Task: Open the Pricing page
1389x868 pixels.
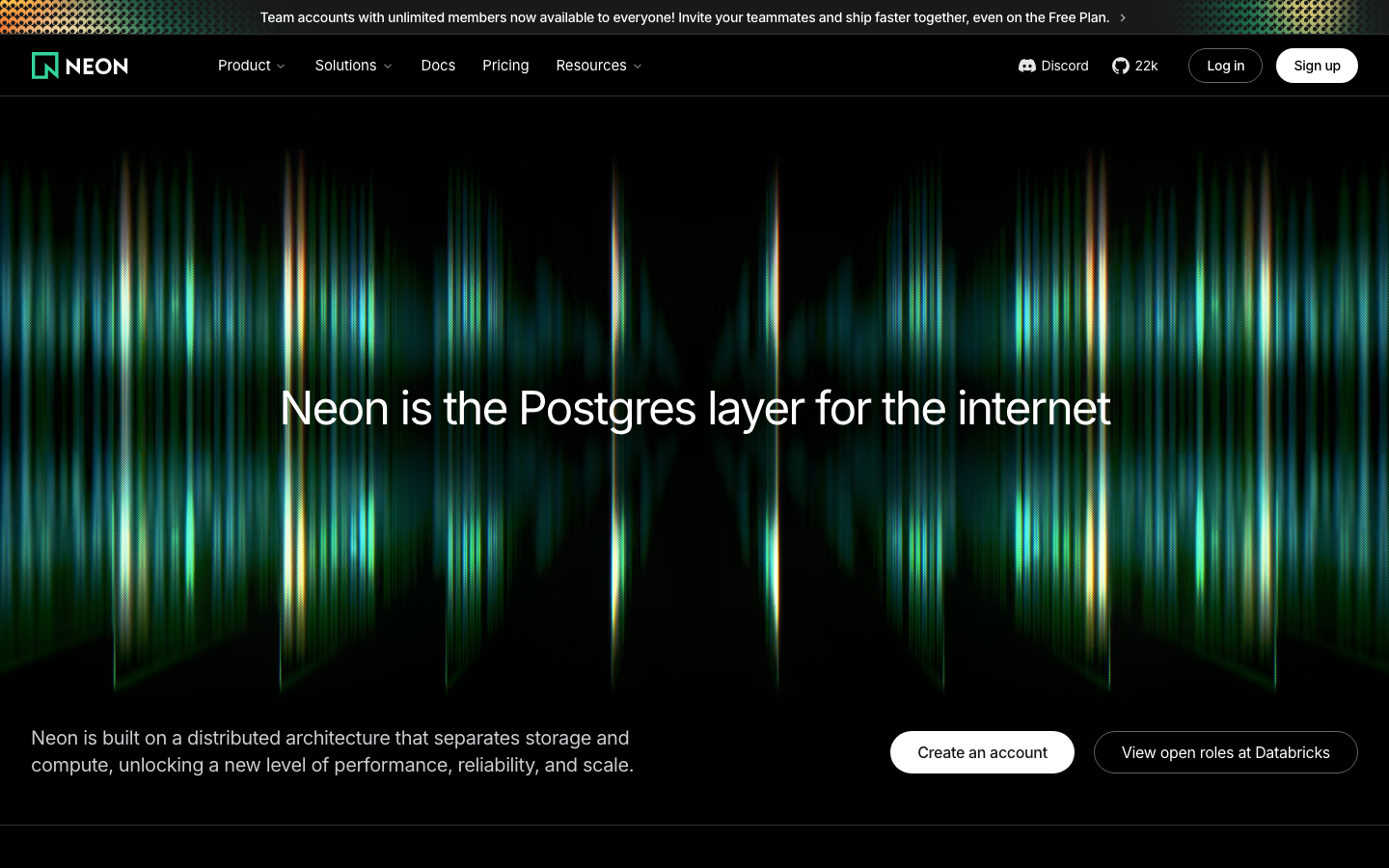Action: [505, 66]
